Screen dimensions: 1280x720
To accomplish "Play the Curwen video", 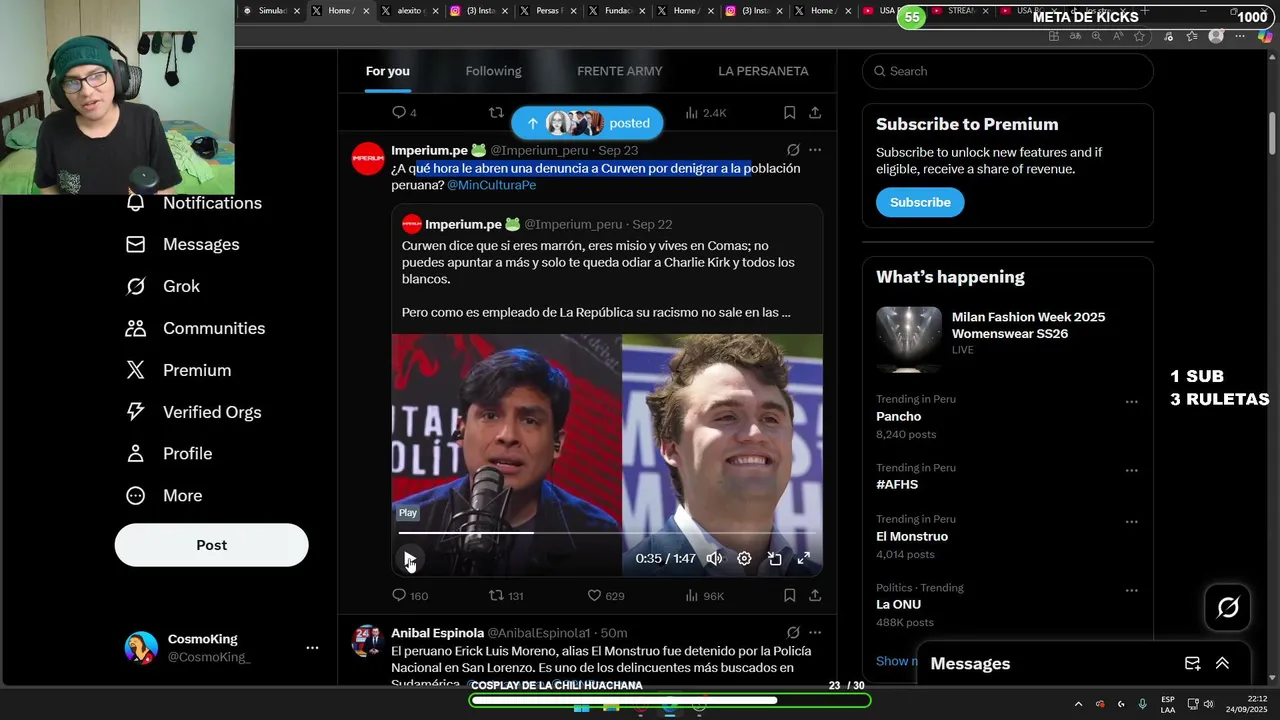I will tap(410, 559).
